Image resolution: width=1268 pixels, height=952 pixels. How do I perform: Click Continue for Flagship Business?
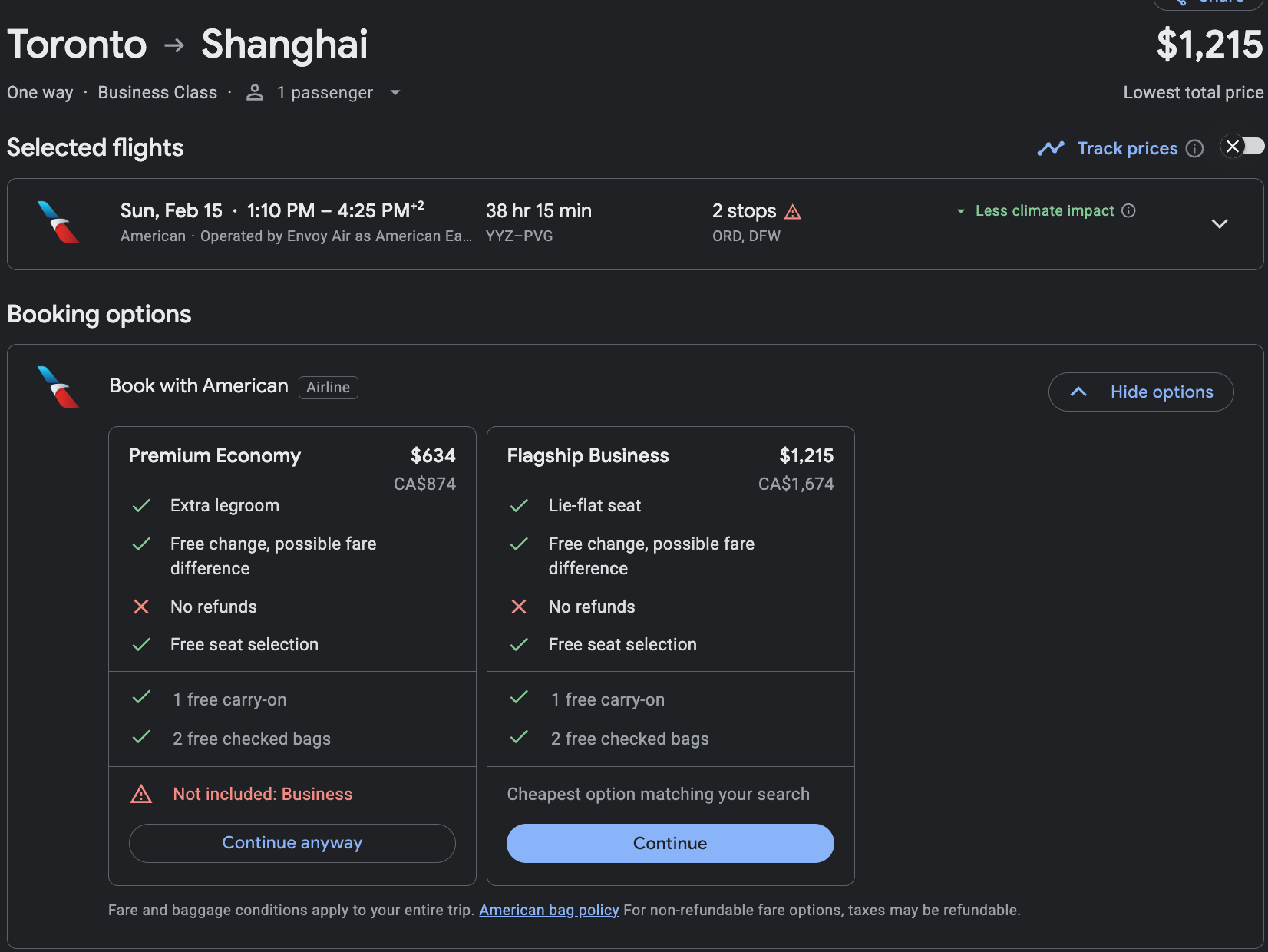pyautogui.click(x=669, y=843)
